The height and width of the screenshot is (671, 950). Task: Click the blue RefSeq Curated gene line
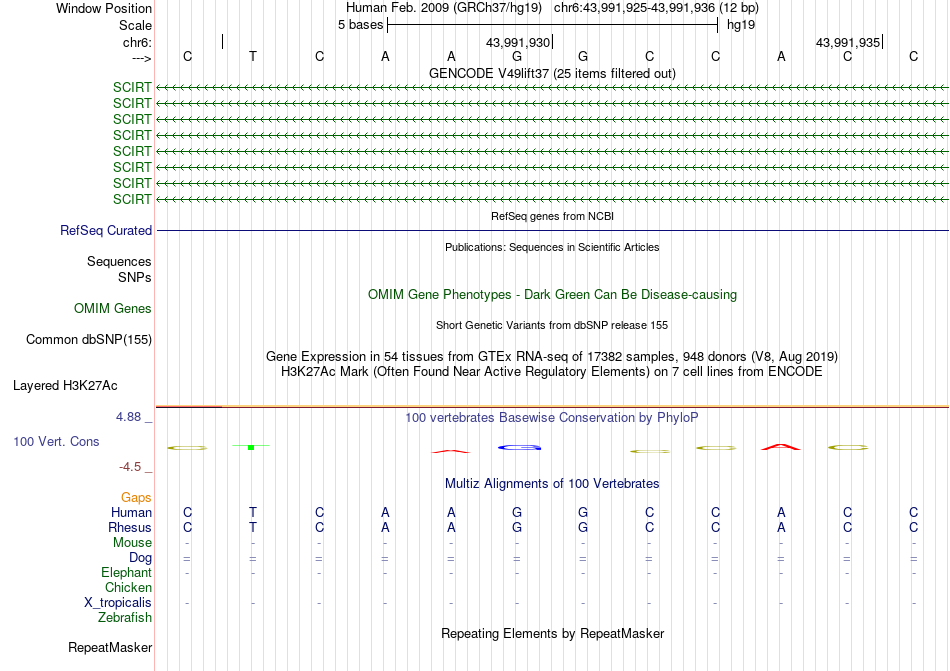(x=552, y=230)
